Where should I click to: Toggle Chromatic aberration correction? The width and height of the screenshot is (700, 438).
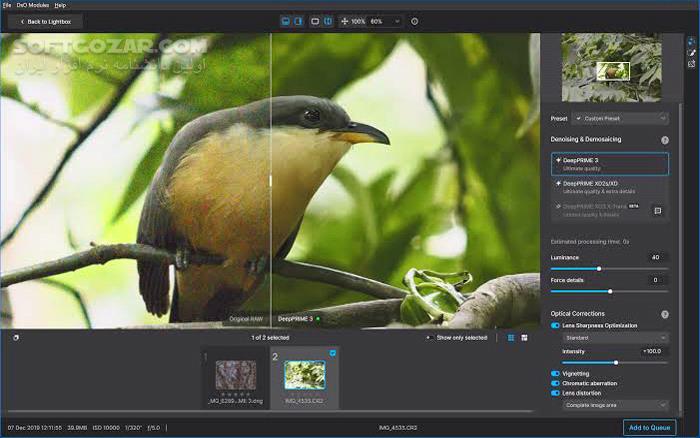click(555, 384)
